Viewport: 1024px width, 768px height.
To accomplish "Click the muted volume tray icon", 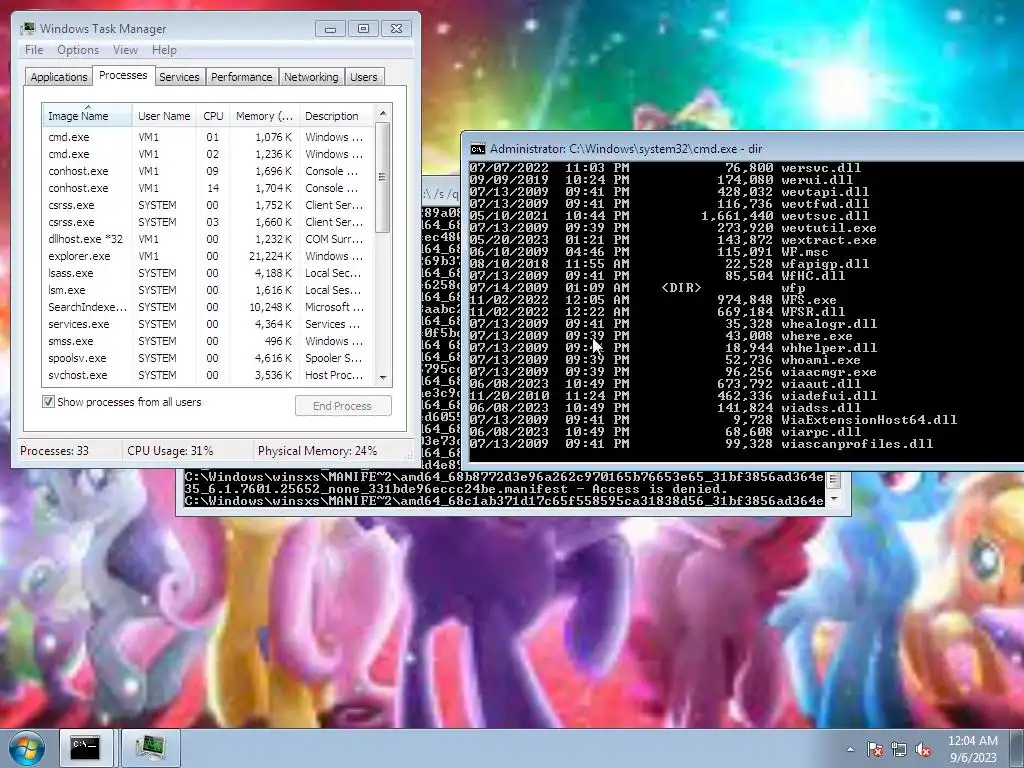I will pyautogui.click(x=923, y=749).
